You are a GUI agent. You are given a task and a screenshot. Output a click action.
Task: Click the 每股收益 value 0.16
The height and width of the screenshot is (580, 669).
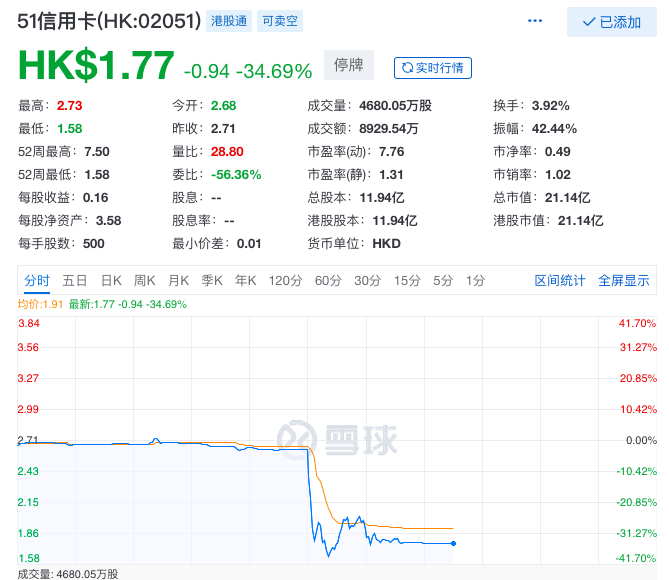[x=96, y=198]
